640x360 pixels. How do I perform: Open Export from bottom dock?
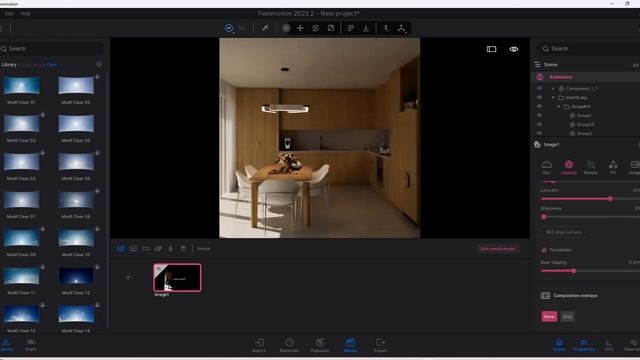click(x=380, y=345)
